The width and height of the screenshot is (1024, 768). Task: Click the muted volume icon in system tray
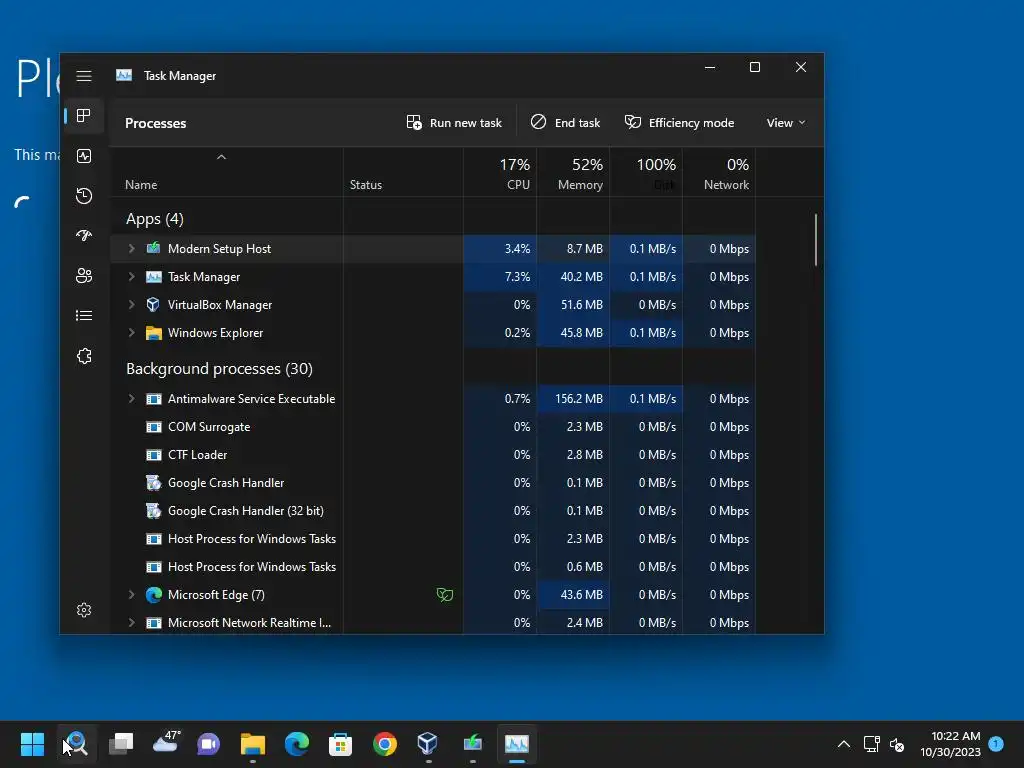(x=897, y=744)
